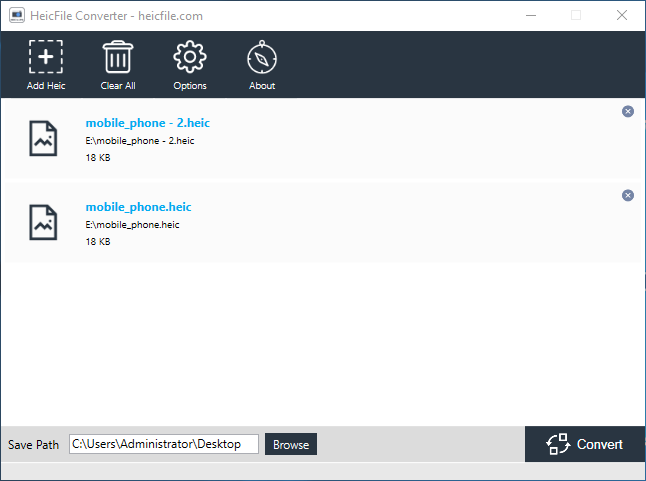646x481 pixels.
Task: Select the image file icon for mobile_phone - 2.heic
Action: (43, 138)
